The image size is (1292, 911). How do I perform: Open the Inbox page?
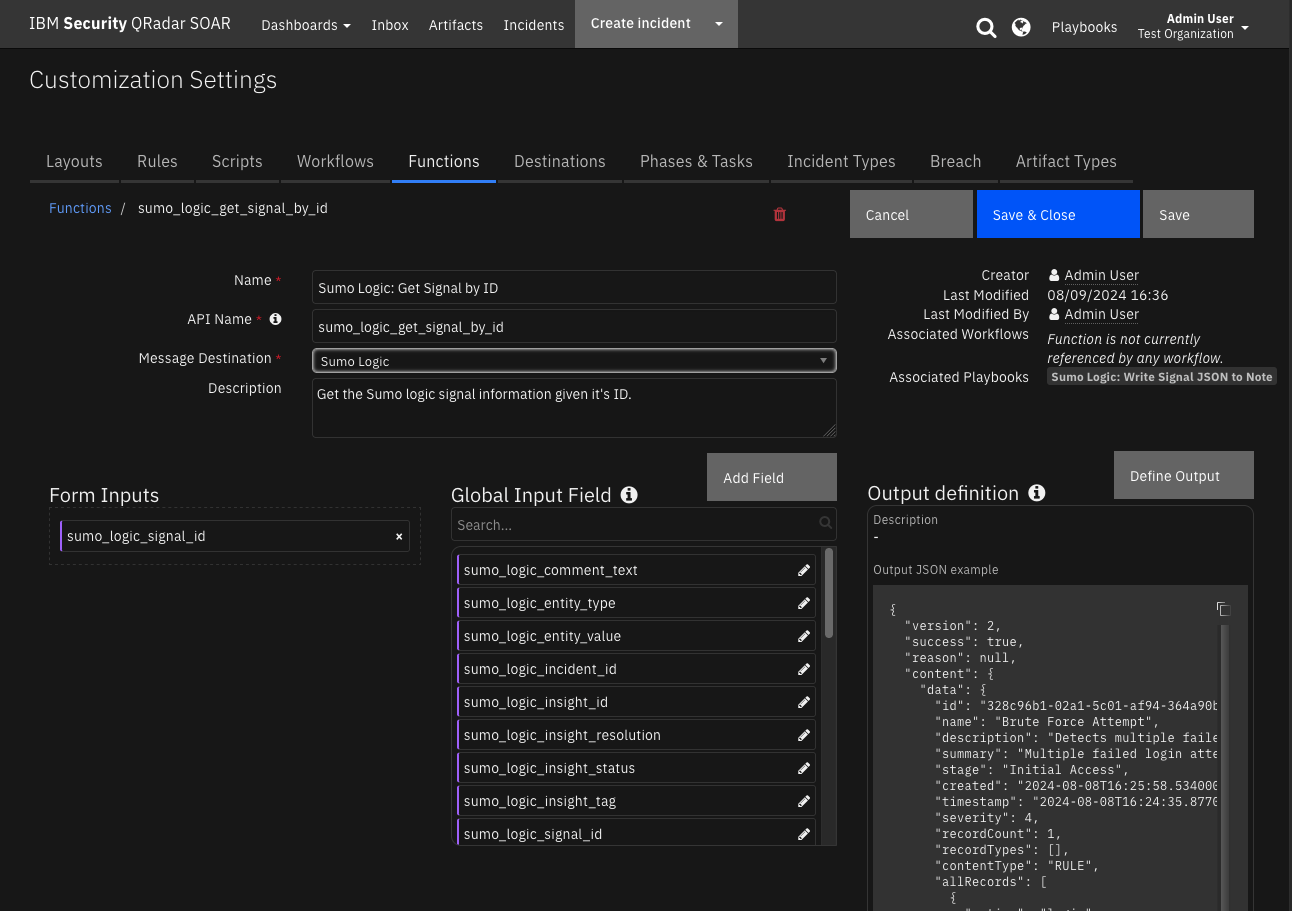click(x=390, y=25)
